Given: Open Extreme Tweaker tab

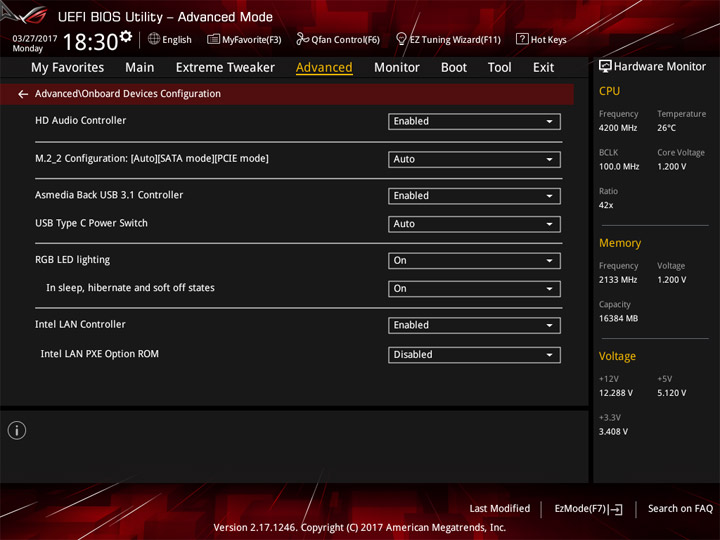Looking at the screenshot, I should point(225,68).
